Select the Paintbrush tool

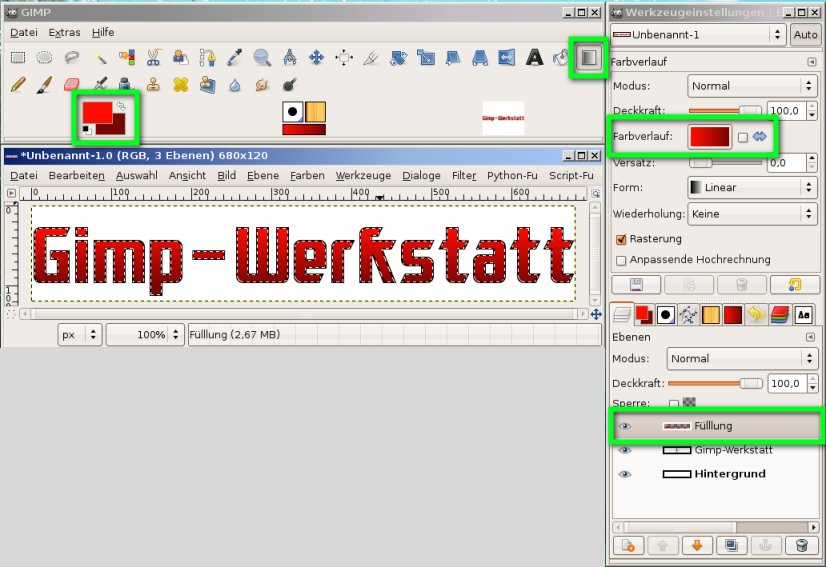point(45,84)
